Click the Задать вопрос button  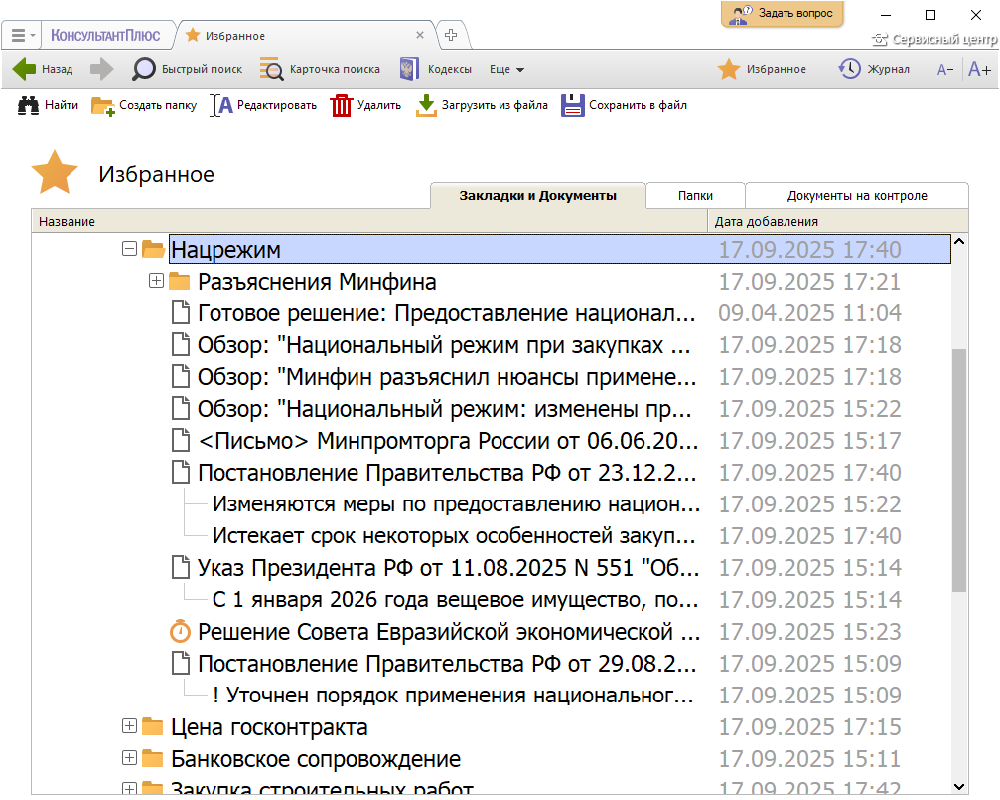point(782,14)
